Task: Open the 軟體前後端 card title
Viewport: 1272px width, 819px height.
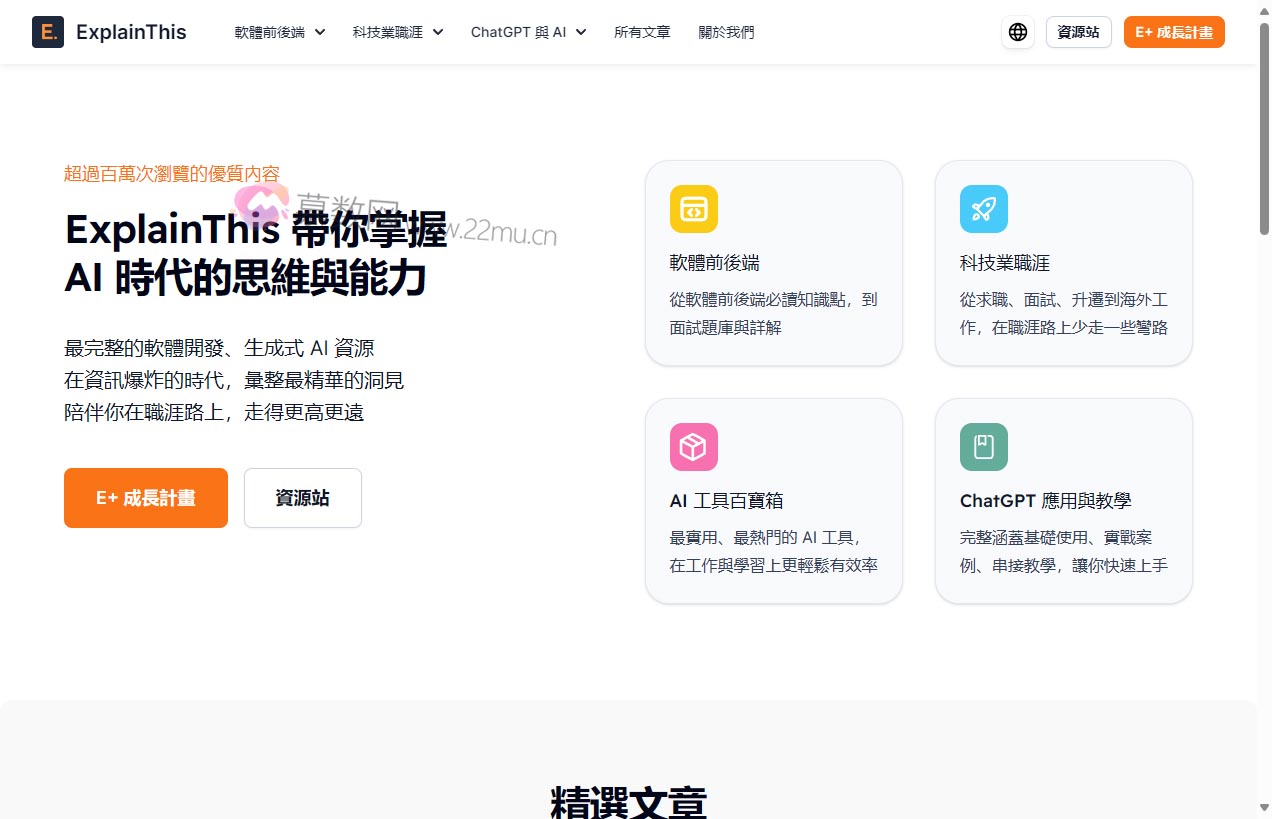Action: tap(714, 263)
